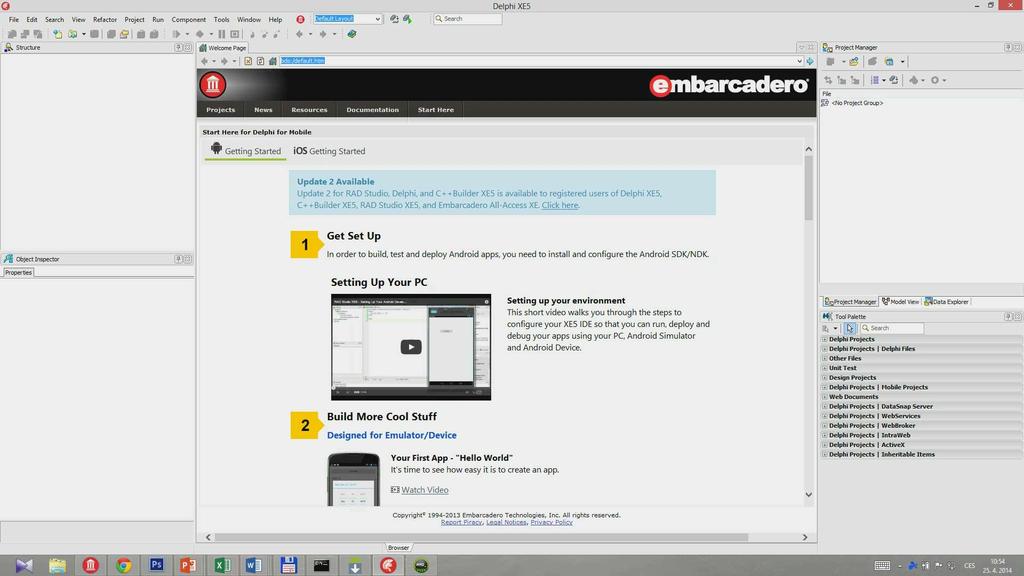Click the horizontal scrollbar right arrow
Screen dimensions: 1024x576
(x=805, y=537)
